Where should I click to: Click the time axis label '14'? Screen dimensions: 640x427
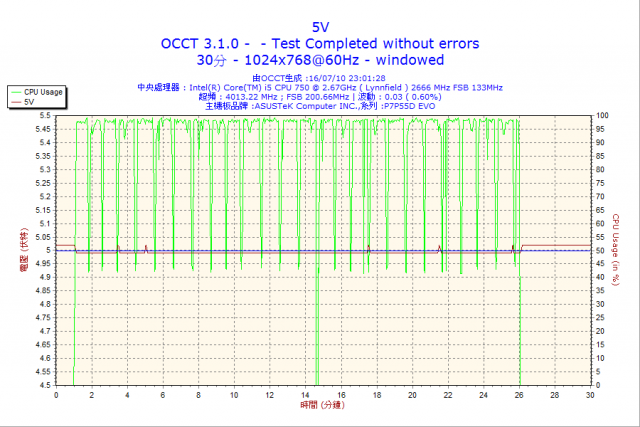tap(305, 395)
